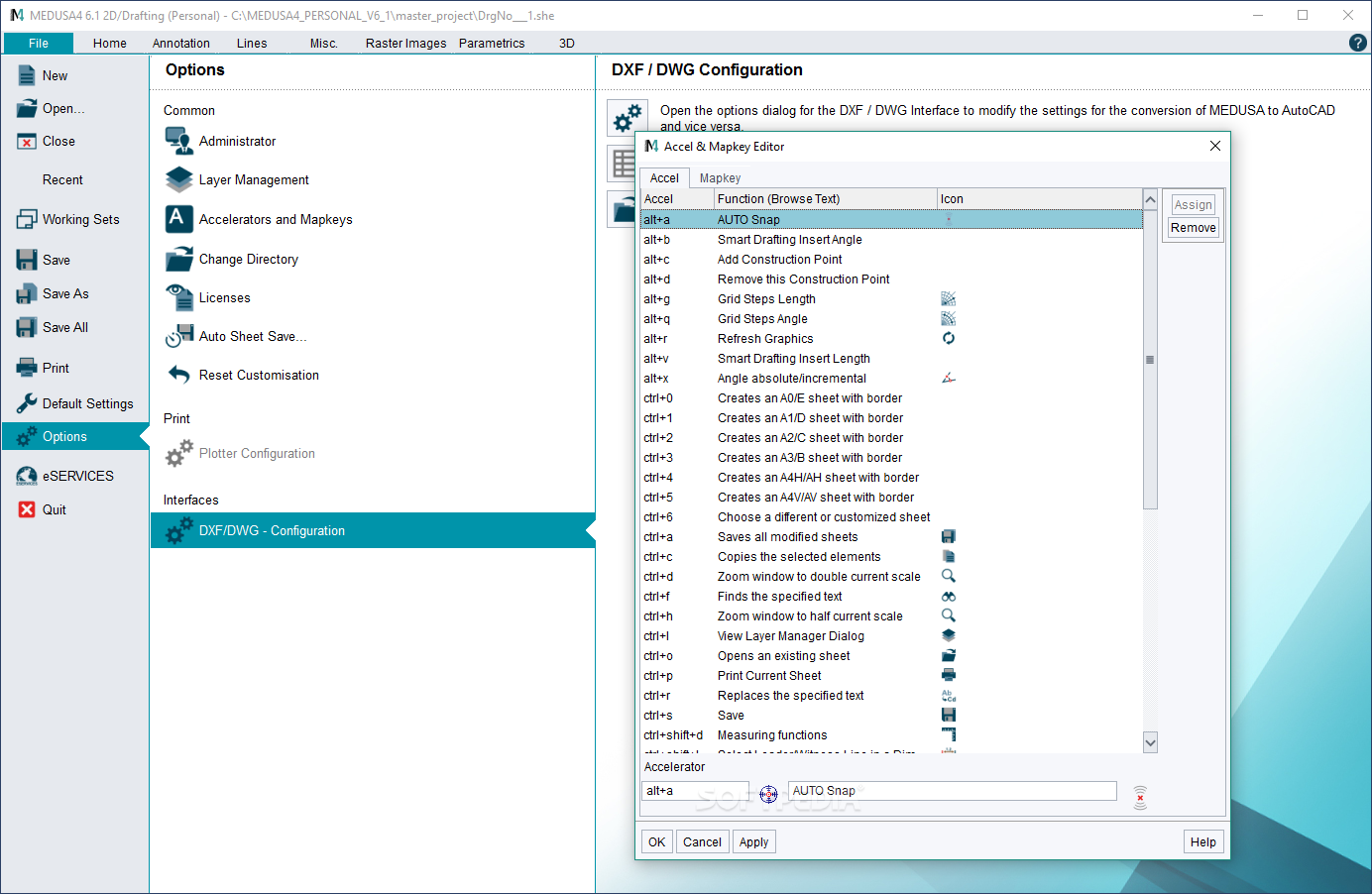
Task: Click the Reset Customisation undo arrow icon
Action: (x=179, y=375)
